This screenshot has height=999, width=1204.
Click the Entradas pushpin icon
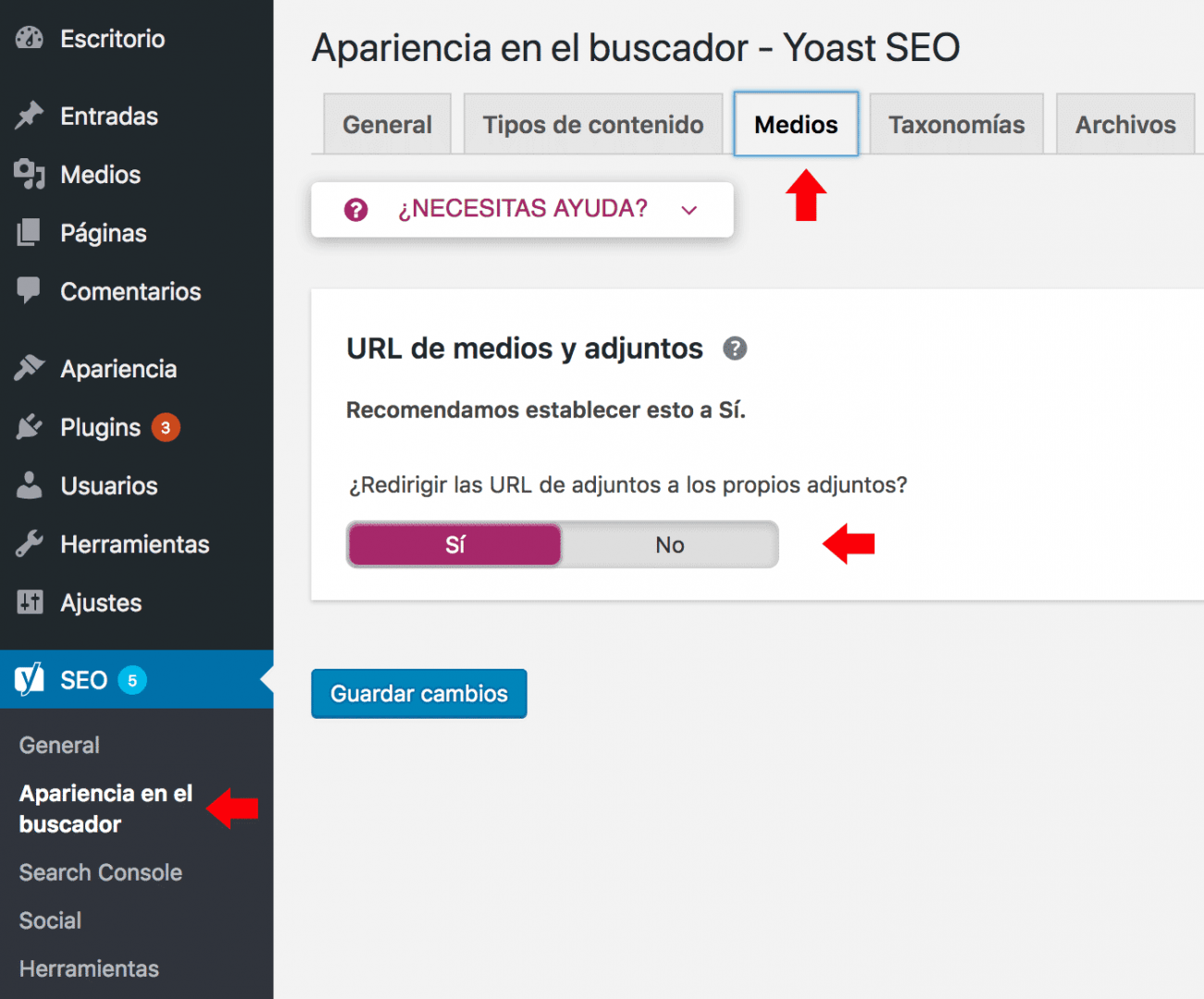(x=30, y=116)
